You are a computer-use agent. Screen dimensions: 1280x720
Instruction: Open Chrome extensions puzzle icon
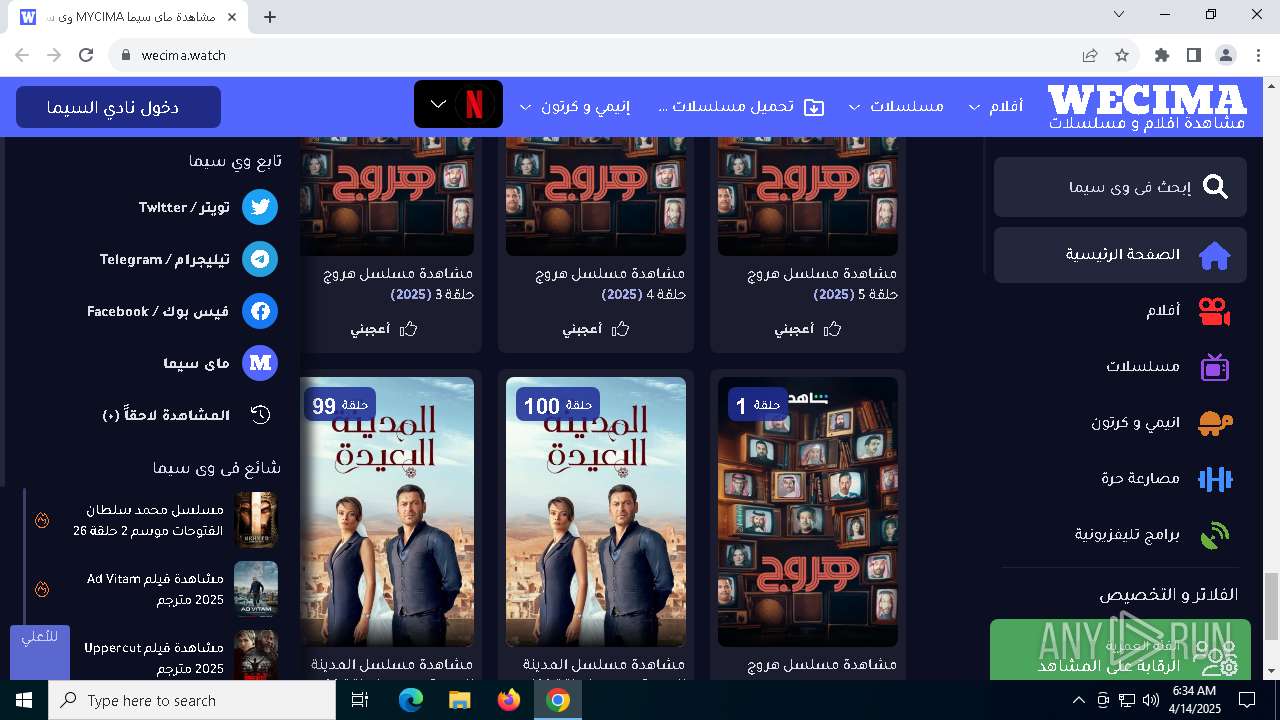1162,55
